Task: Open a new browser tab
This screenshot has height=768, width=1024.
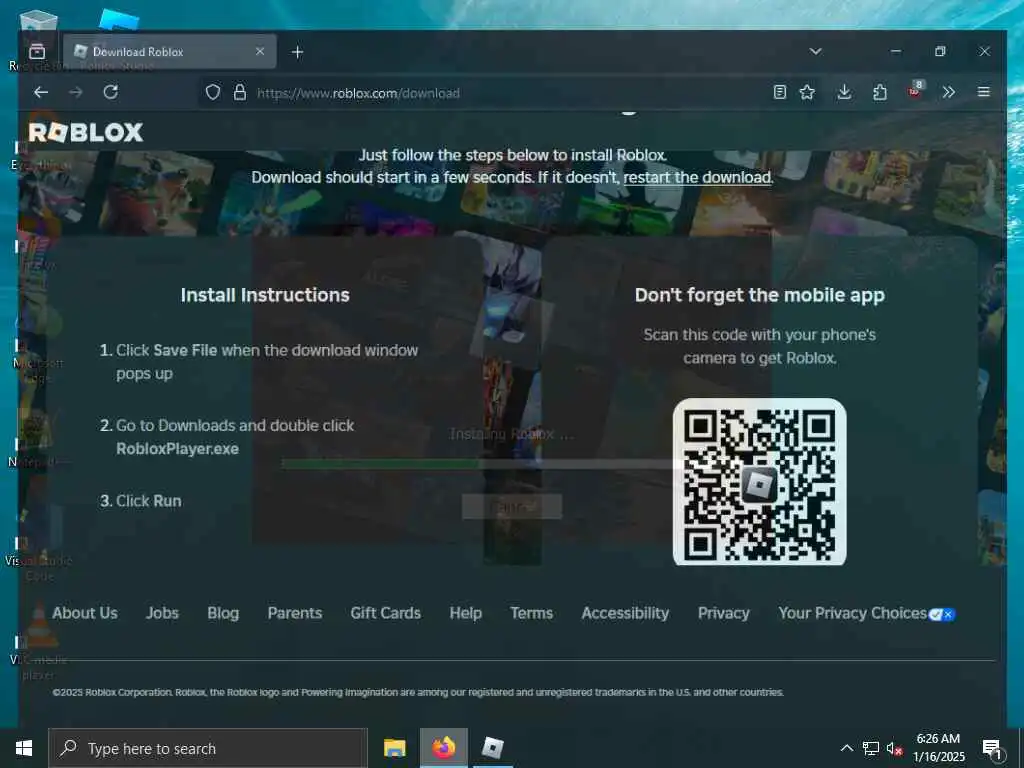Action: click(297, 52)
